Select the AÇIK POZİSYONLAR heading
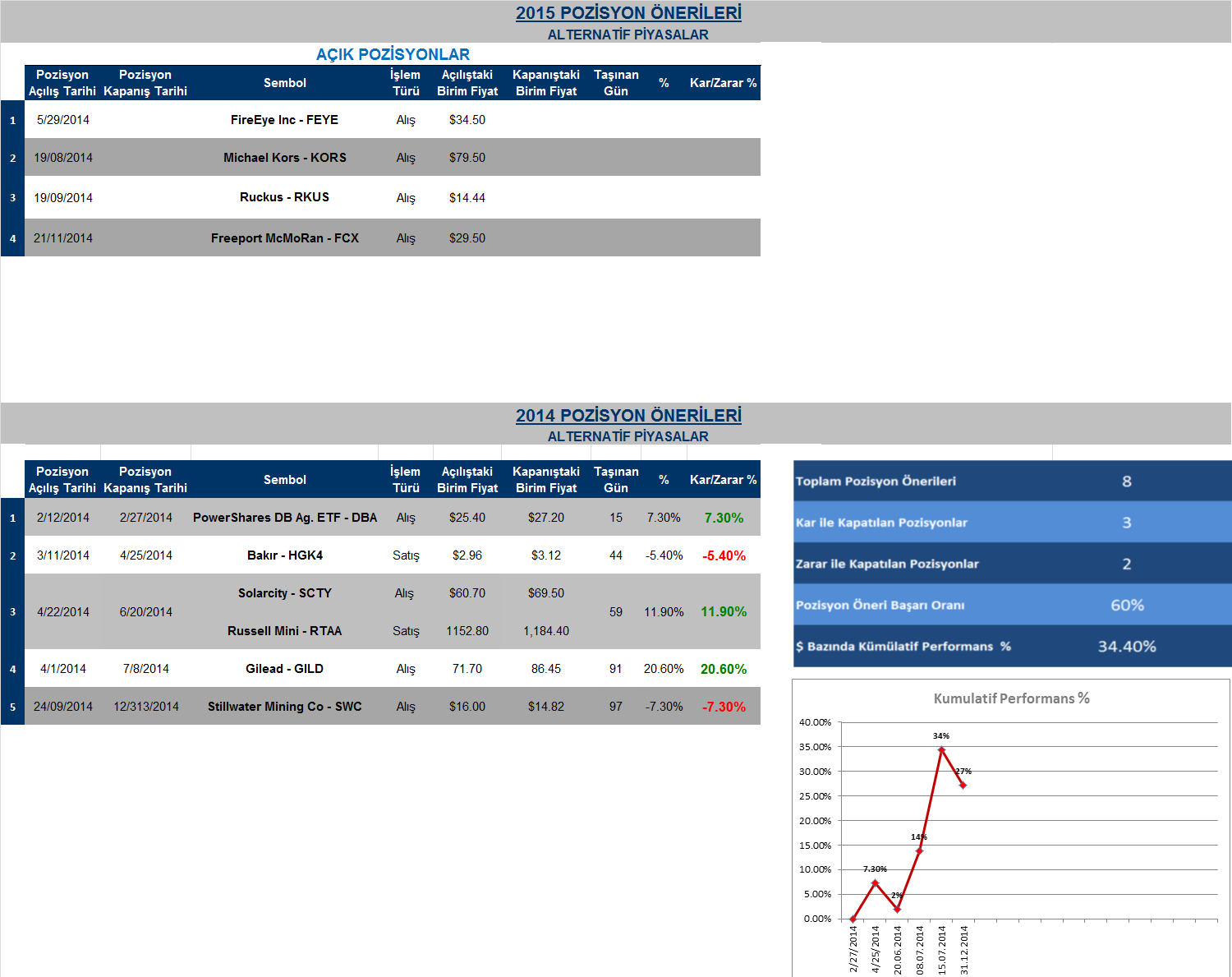 [393, 54]
